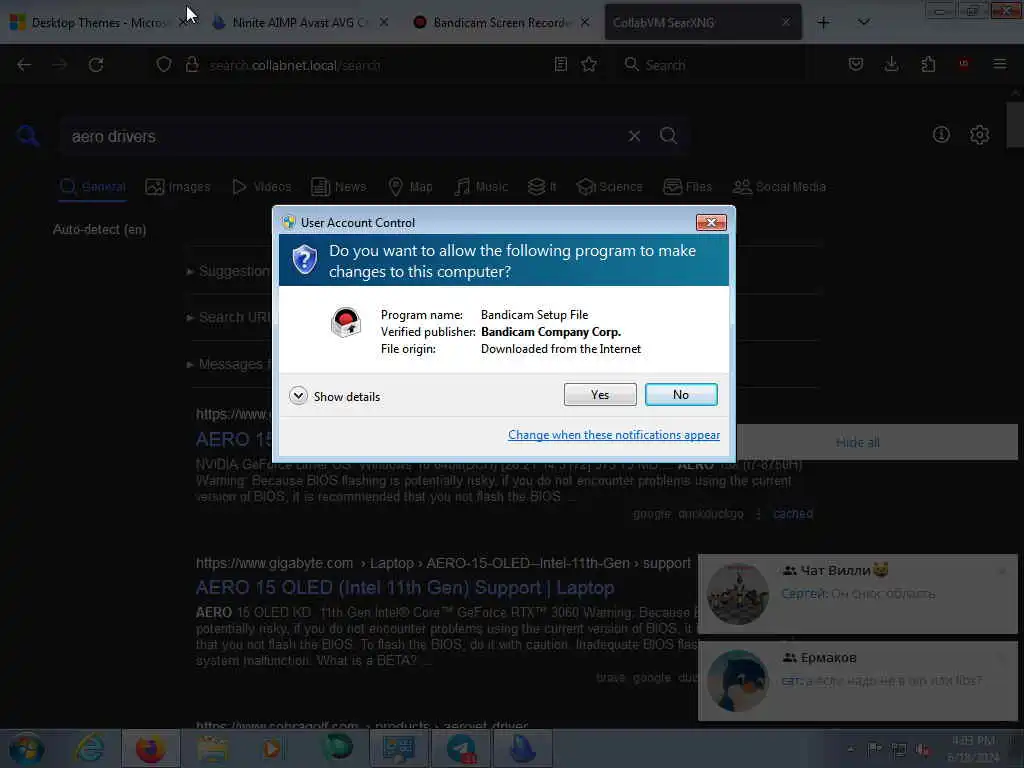Click the Firefox taskbar icon
This screenshot has width=1024, height=768.
pos(150,748)
